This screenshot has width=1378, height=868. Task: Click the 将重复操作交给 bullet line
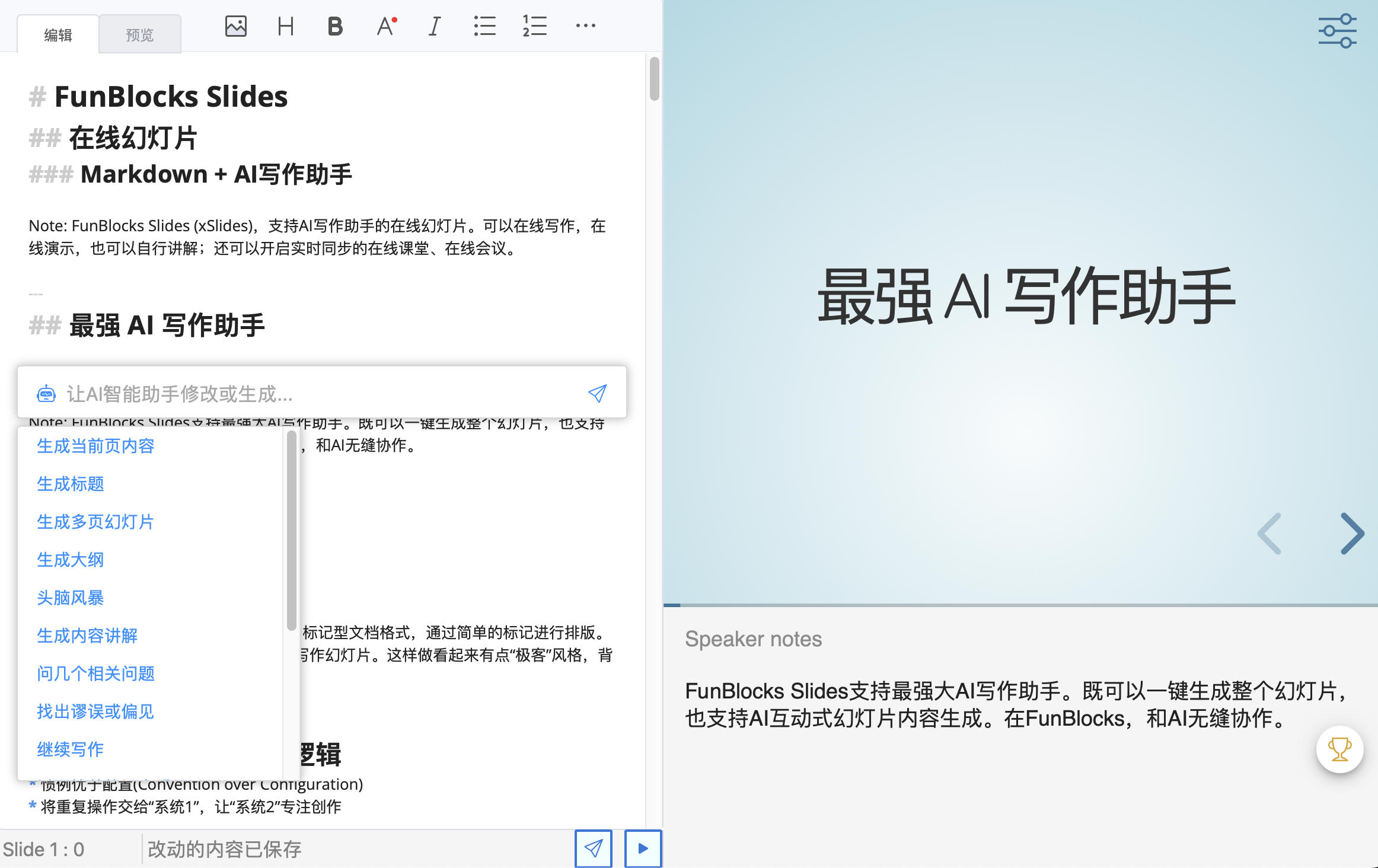185,806
